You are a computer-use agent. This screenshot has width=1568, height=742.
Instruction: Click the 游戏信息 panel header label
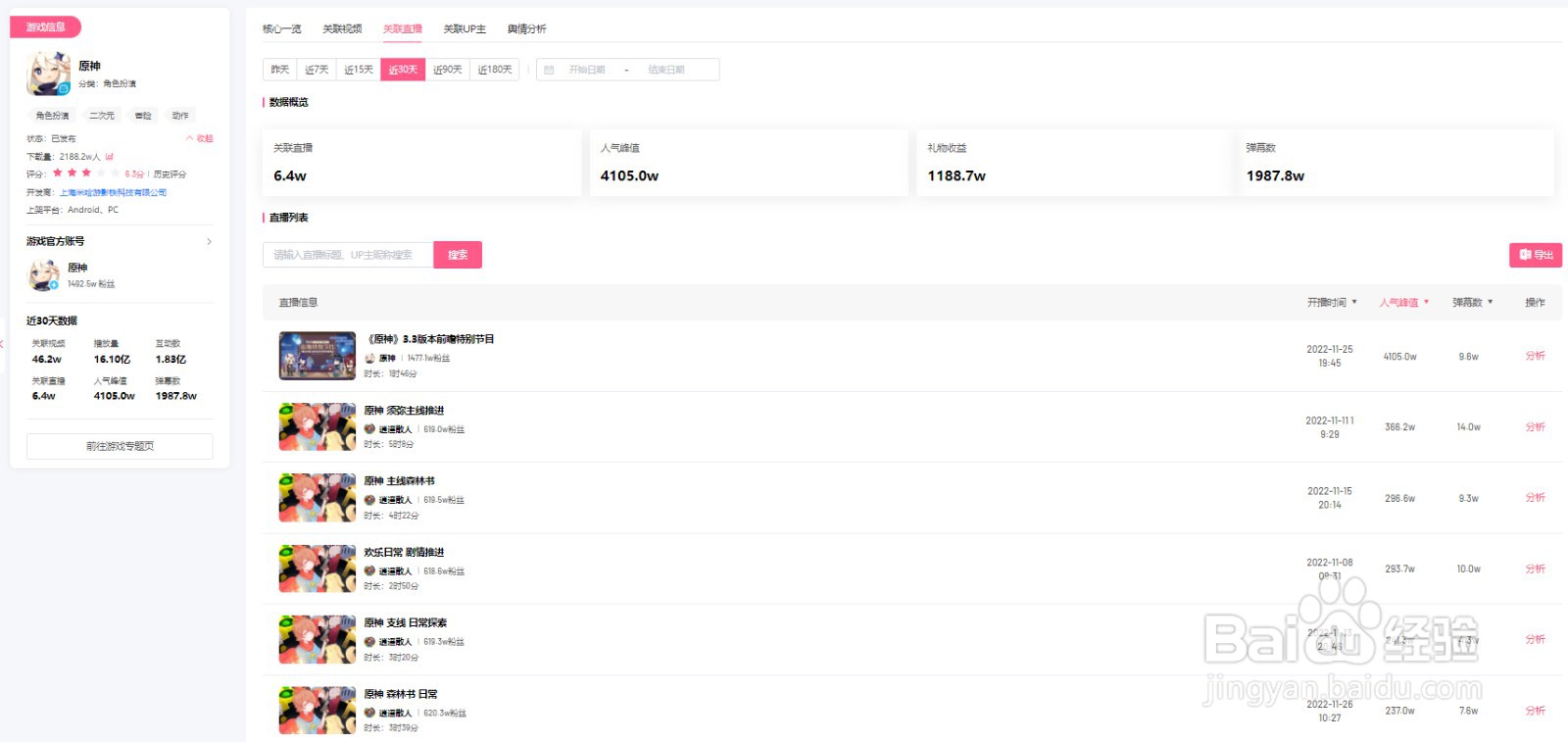click(x=45, y=27)
